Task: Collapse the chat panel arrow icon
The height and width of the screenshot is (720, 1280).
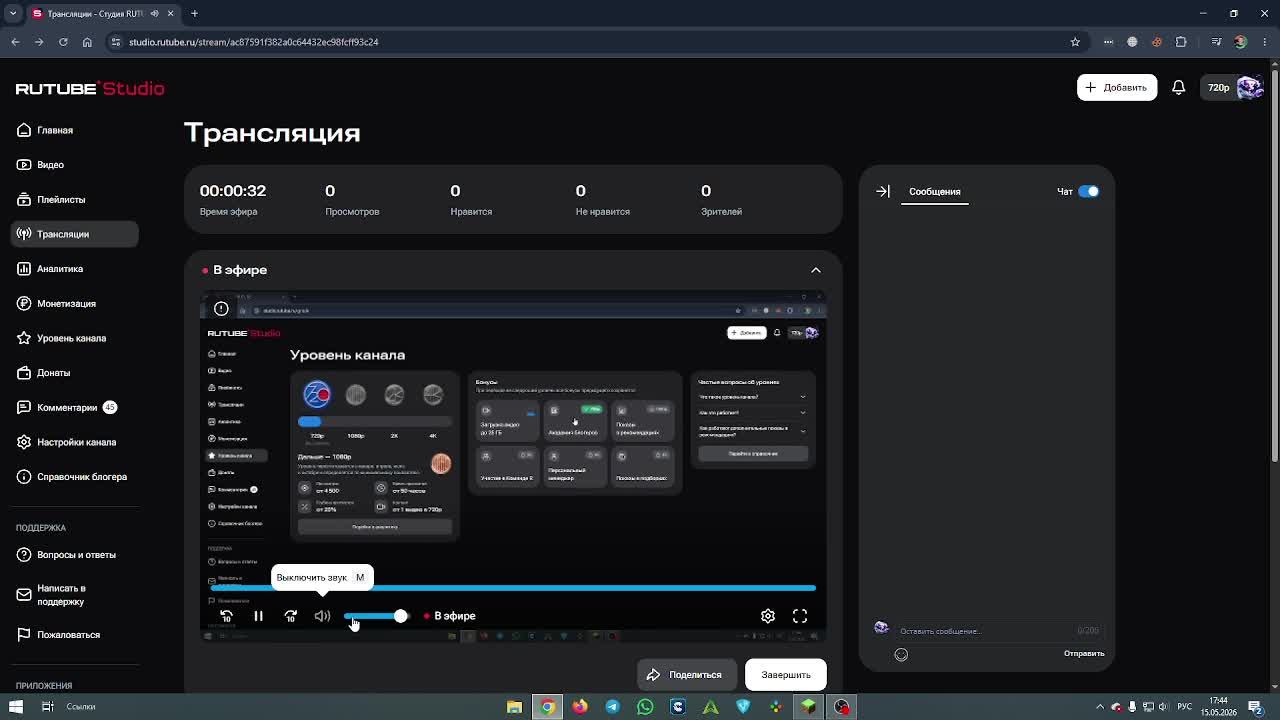Action: 882,191
